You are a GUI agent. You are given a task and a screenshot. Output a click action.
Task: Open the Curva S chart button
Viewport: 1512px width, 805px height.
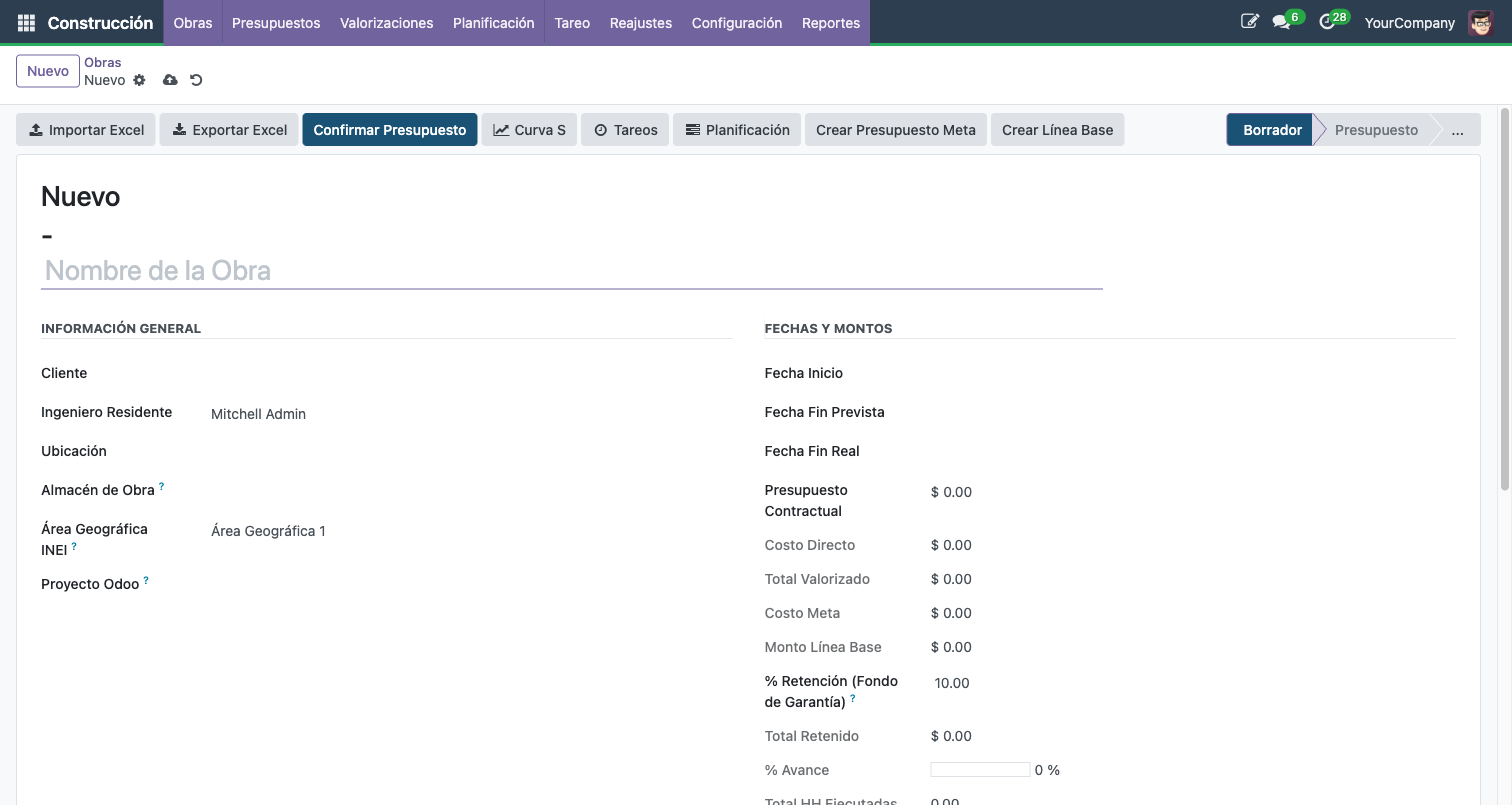(529, 130)
